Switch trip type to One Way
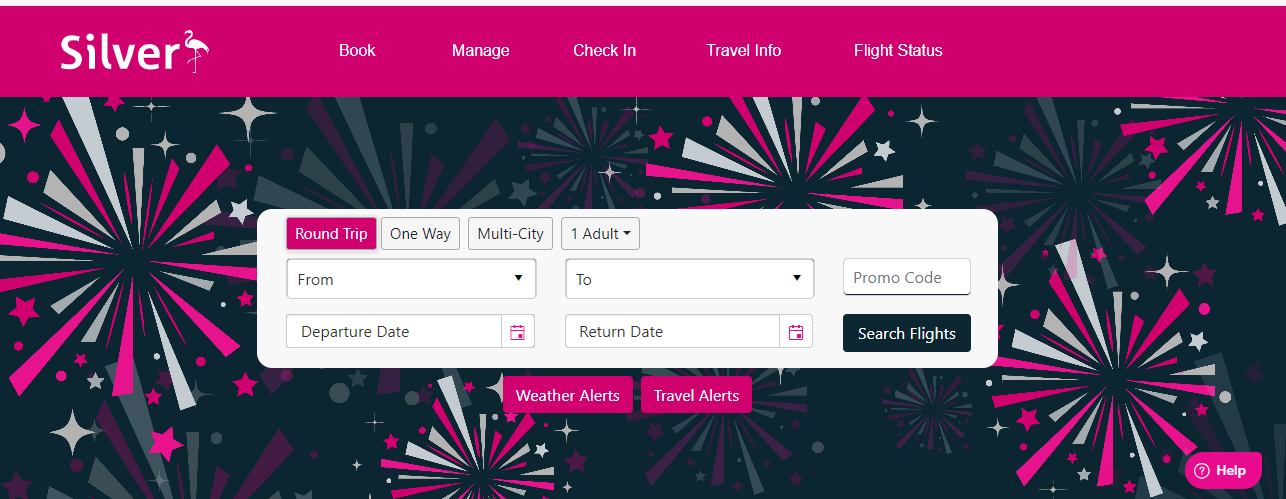The image size is (1286, 499). coord(420,234)
